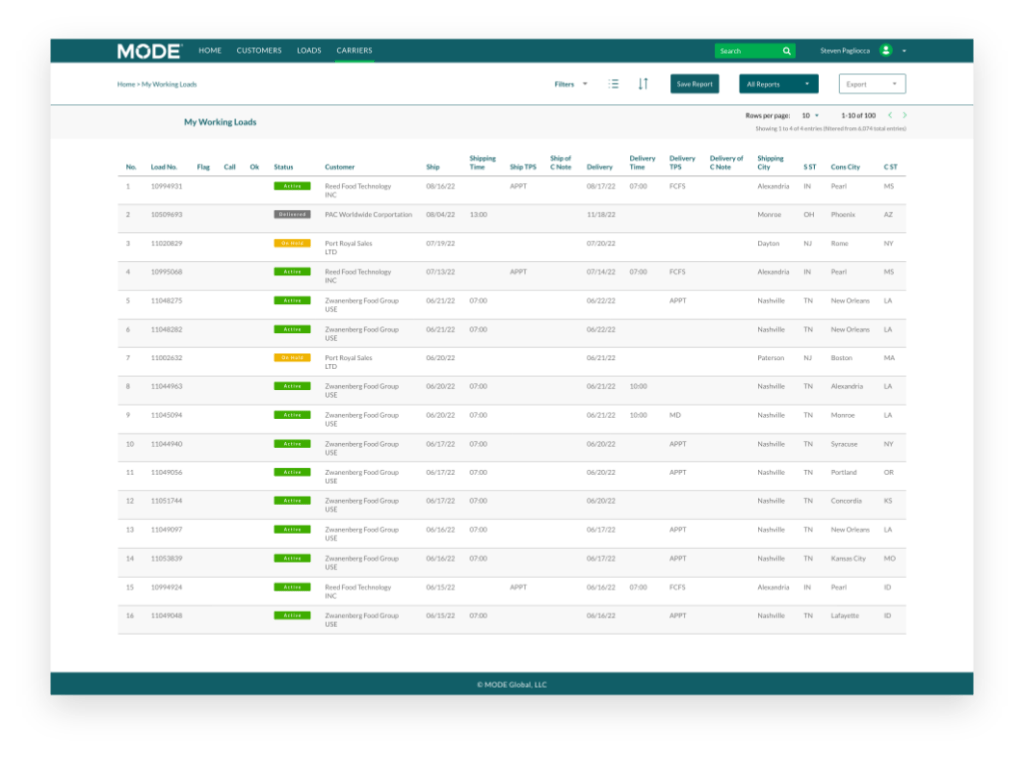Viewport: 1024px width, 757px height.
Task: Click the Delivered status badge in row 2
Action: click(292, 214)
